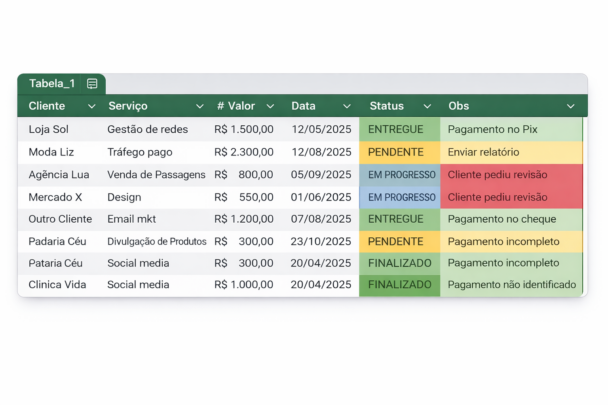Viewport: 608px width, 405px height.
Task: Click FINALIZADO status for Clinica Vida
Action: tap(399, 285)
